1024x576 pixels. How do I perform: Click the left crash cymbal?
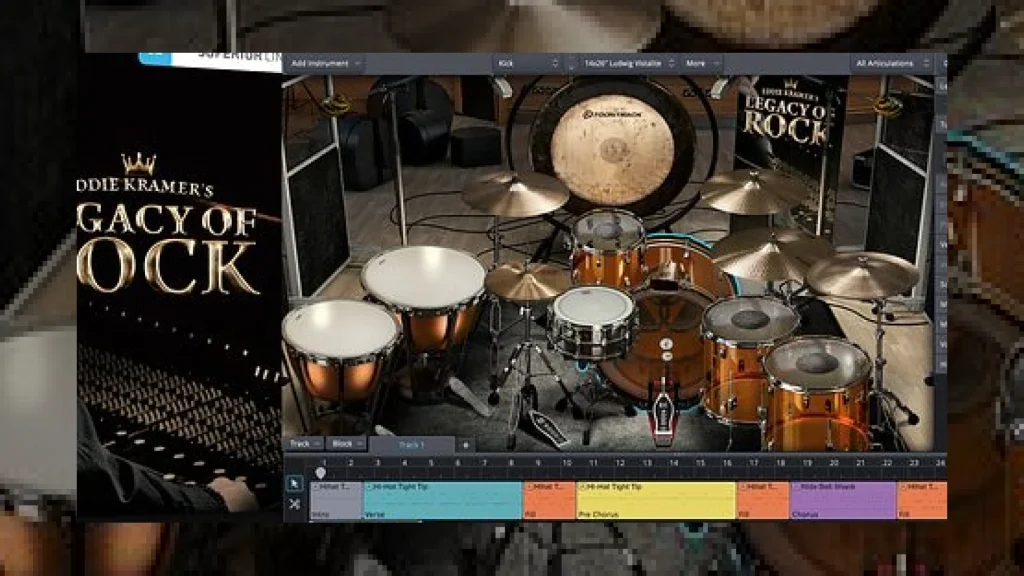515,193
